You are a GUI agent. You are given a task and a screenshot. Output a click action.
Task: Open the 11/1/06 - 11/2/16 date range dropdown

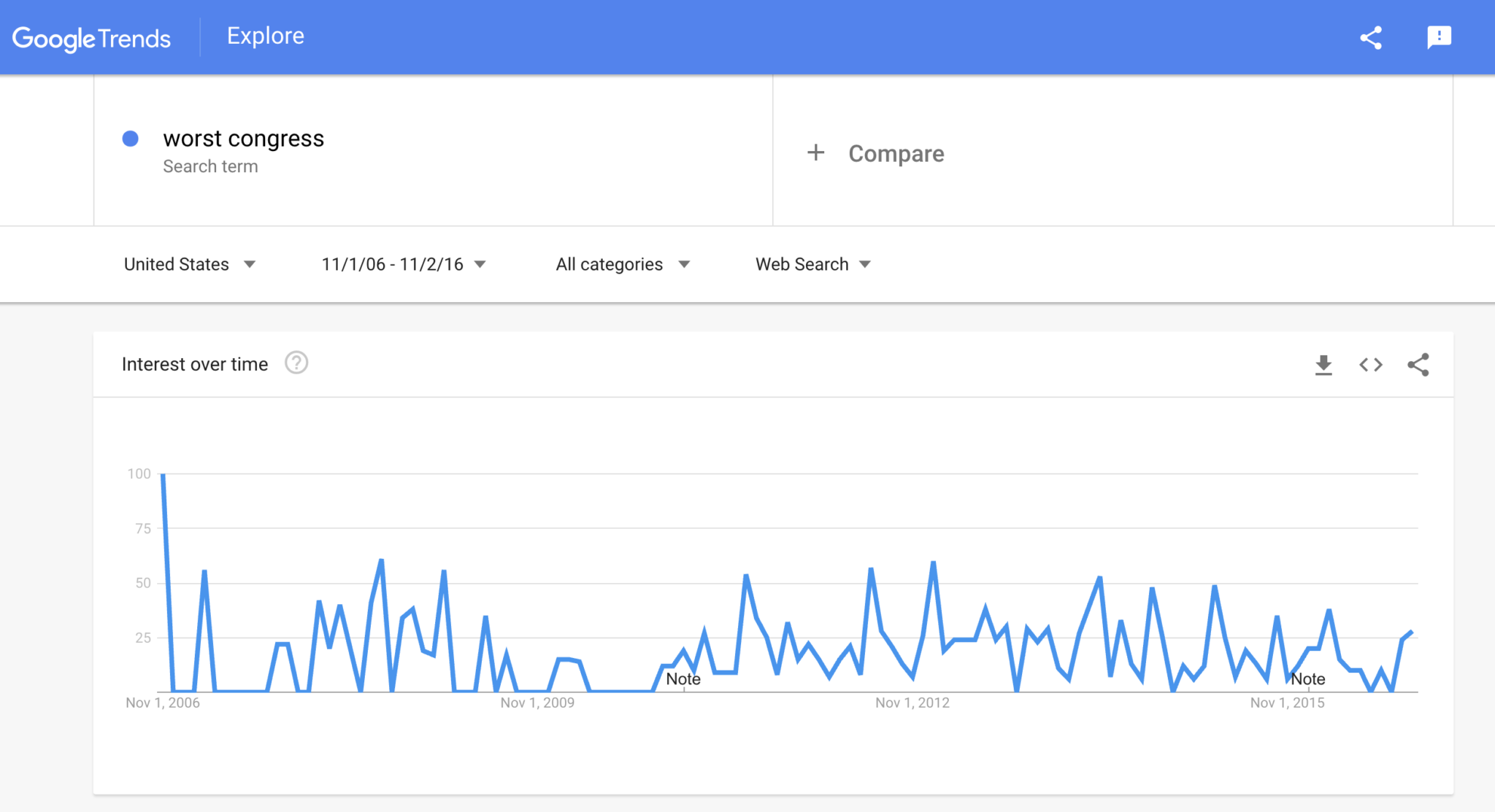[x=403, y=264]
